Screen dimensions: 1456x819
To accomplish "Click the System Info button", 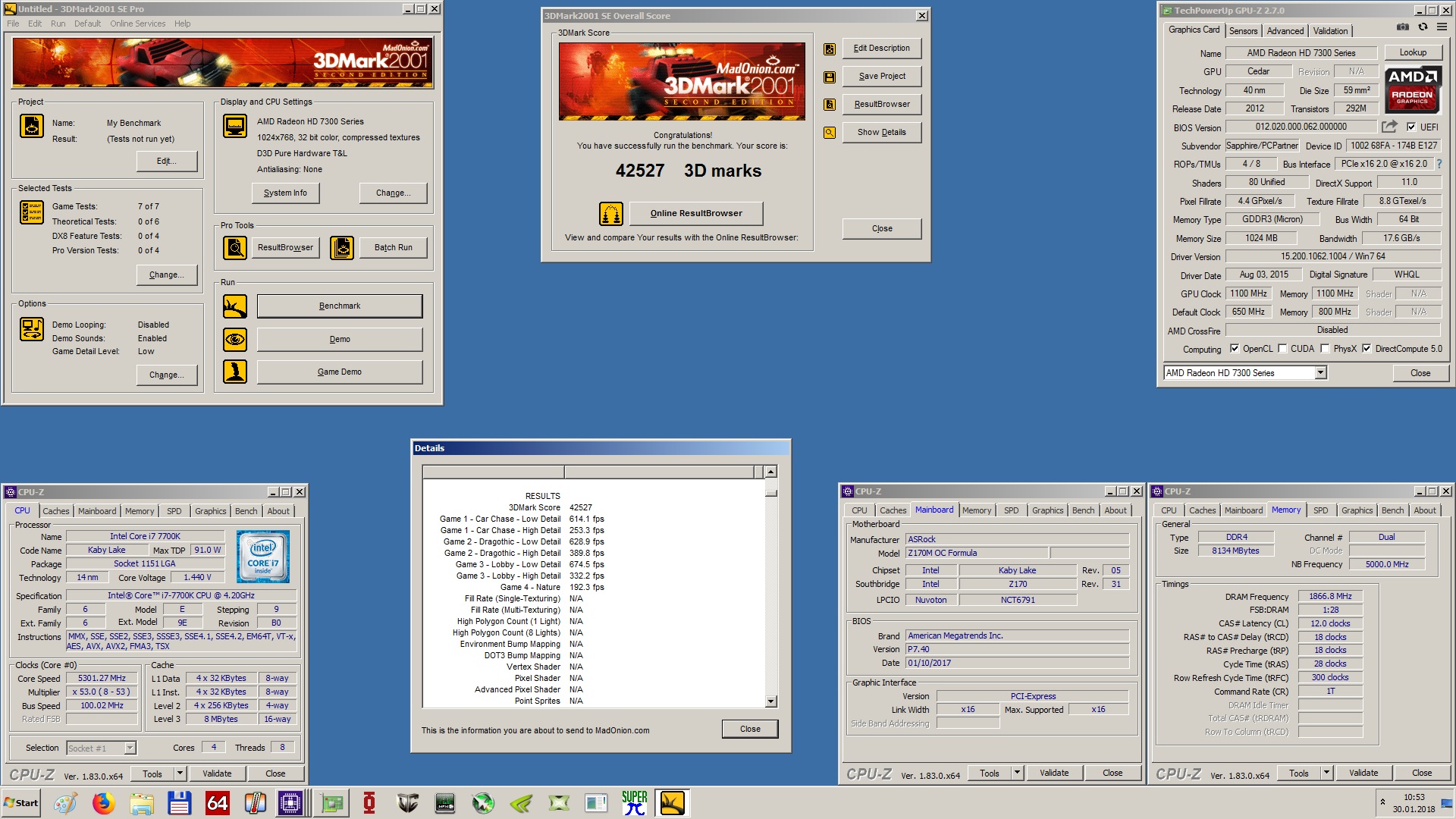I will pyautogui.click(x=285, y=193).
